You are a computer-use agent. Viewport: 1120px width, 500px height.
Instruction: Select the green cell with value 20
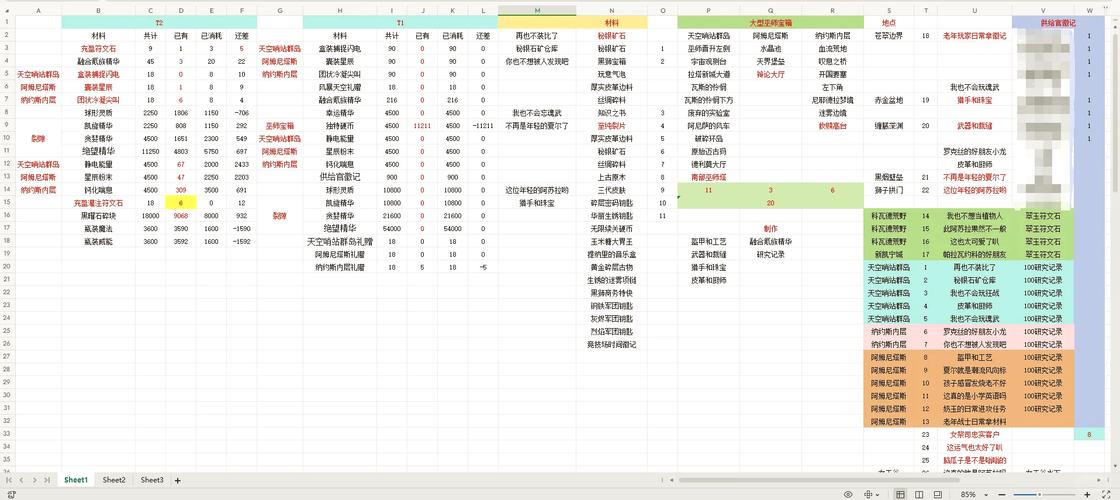coord(770,203)
